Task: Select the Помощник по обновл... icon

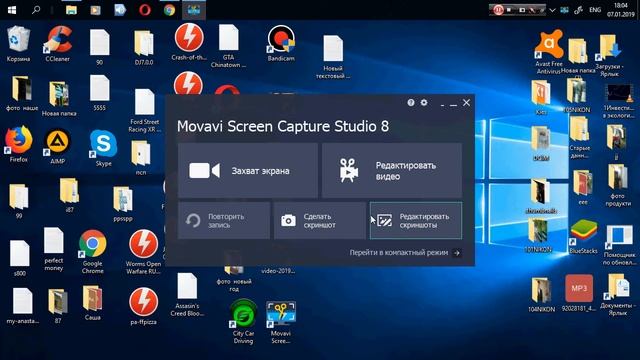Action: [x=619, y=245]
